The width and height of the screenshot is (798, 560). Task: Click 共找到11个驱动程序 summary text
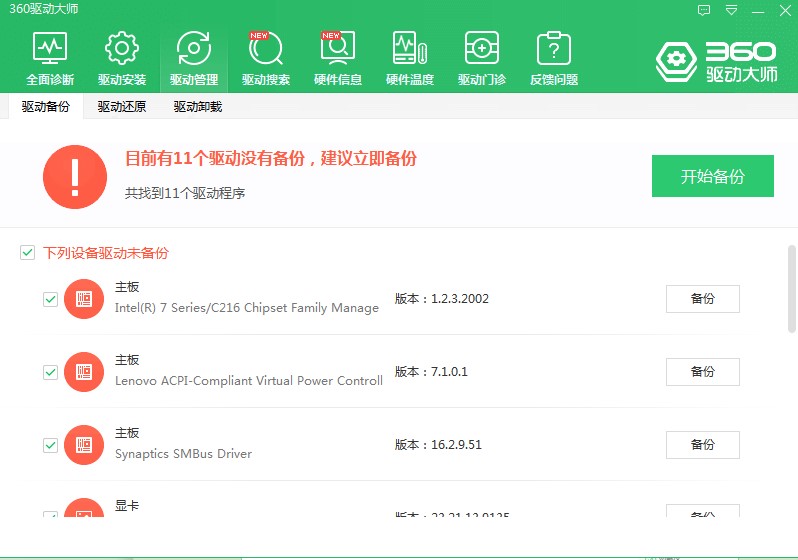tap(185, 193)
